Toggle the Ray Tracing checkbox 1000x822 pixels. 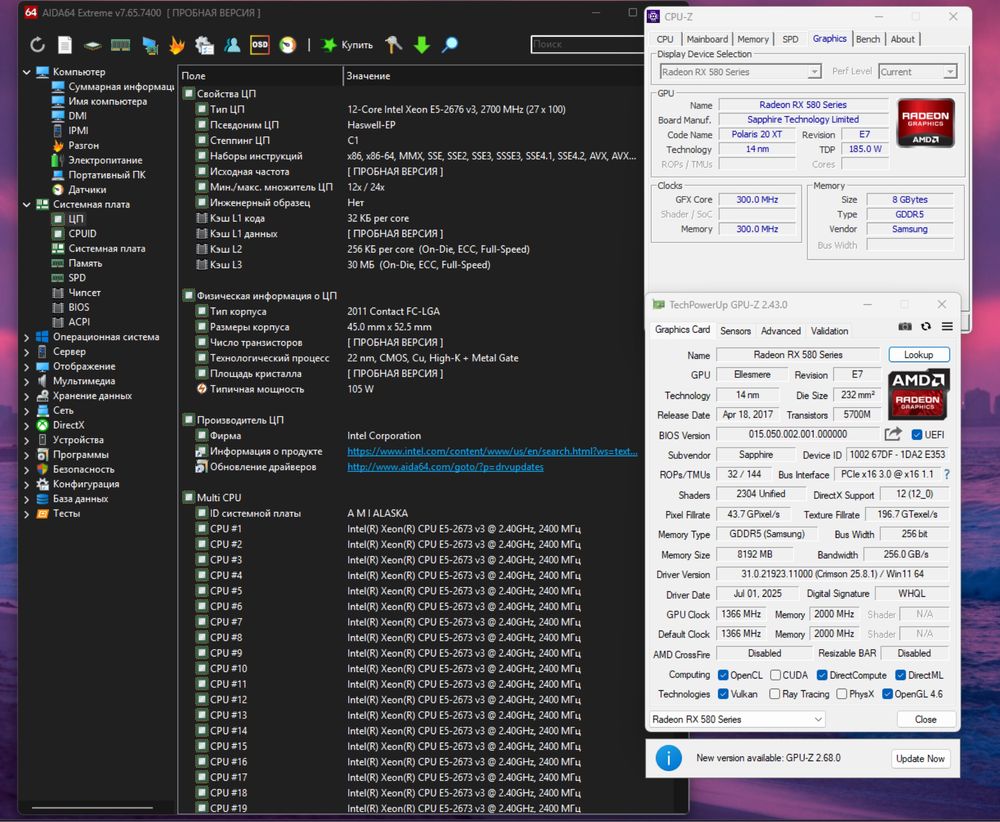[x=775, y=694]
